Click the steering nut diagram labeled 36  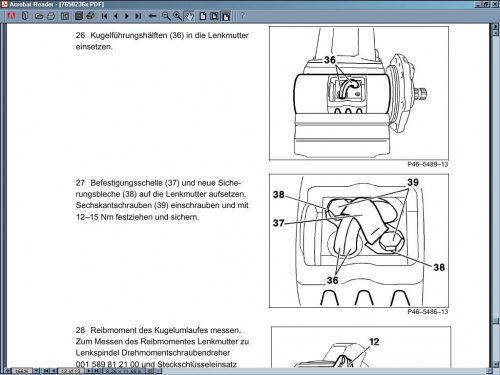359,93
